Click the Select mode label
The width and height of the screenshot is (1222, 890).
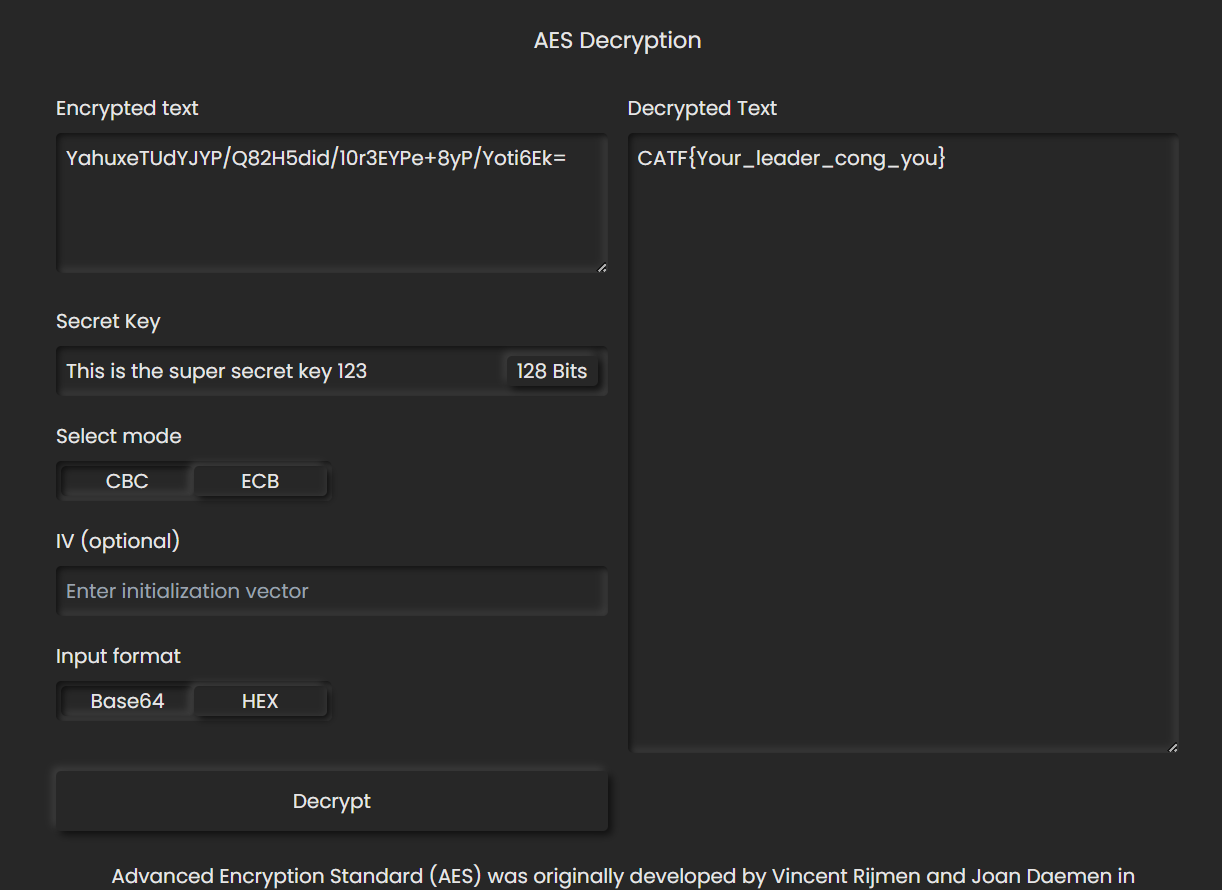click(119, 436)
